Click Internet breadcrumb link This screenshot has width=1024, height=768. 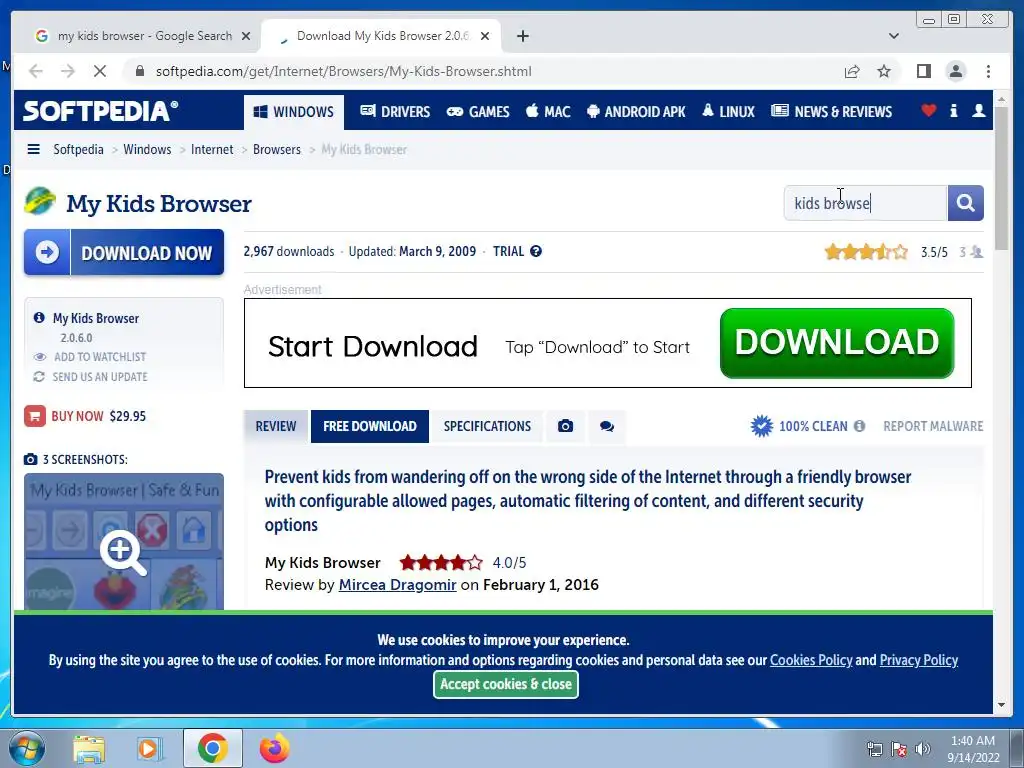[x=212, y=150]
